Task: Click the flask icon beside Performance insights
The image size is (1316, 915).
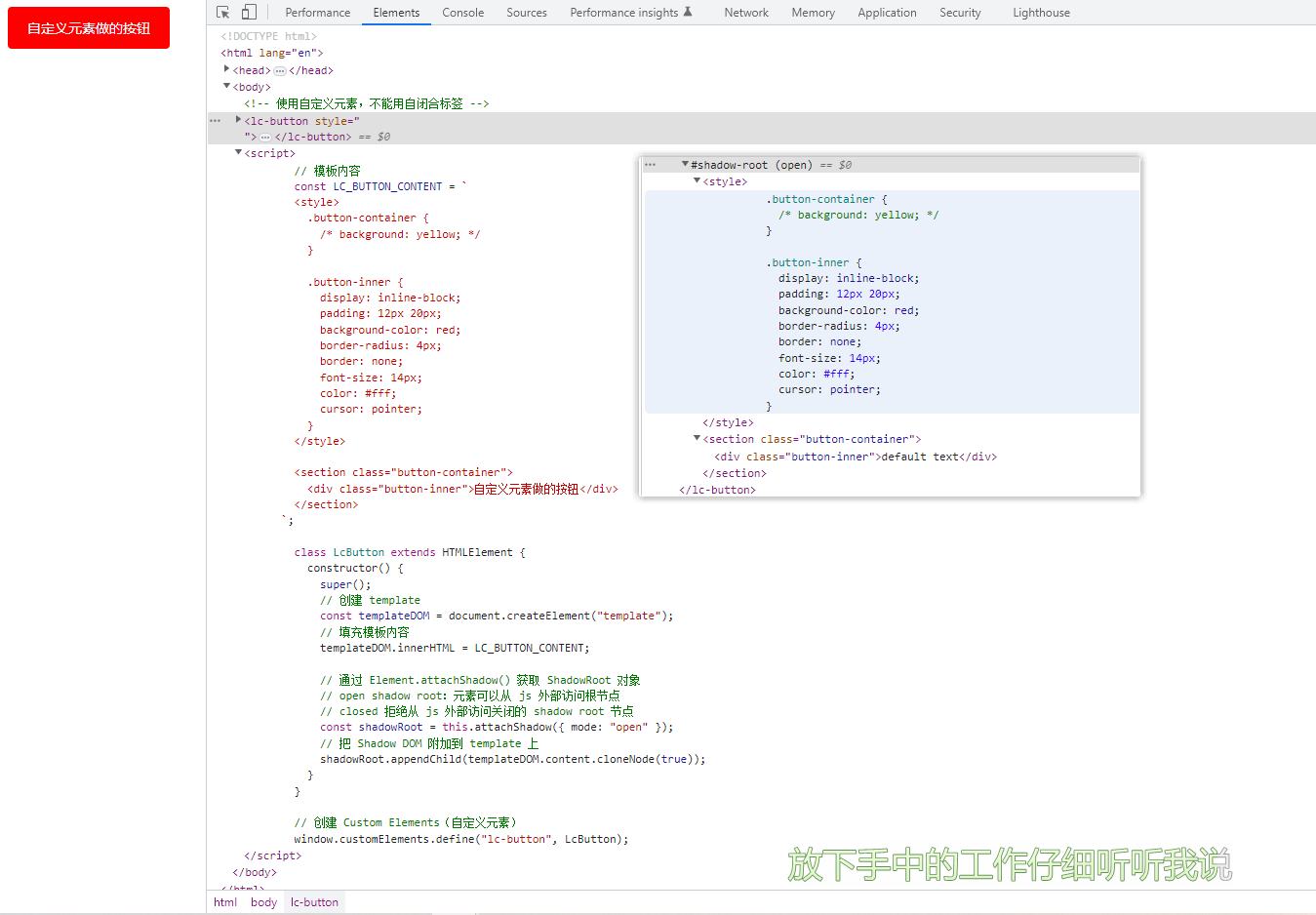Action: (688, 12)
